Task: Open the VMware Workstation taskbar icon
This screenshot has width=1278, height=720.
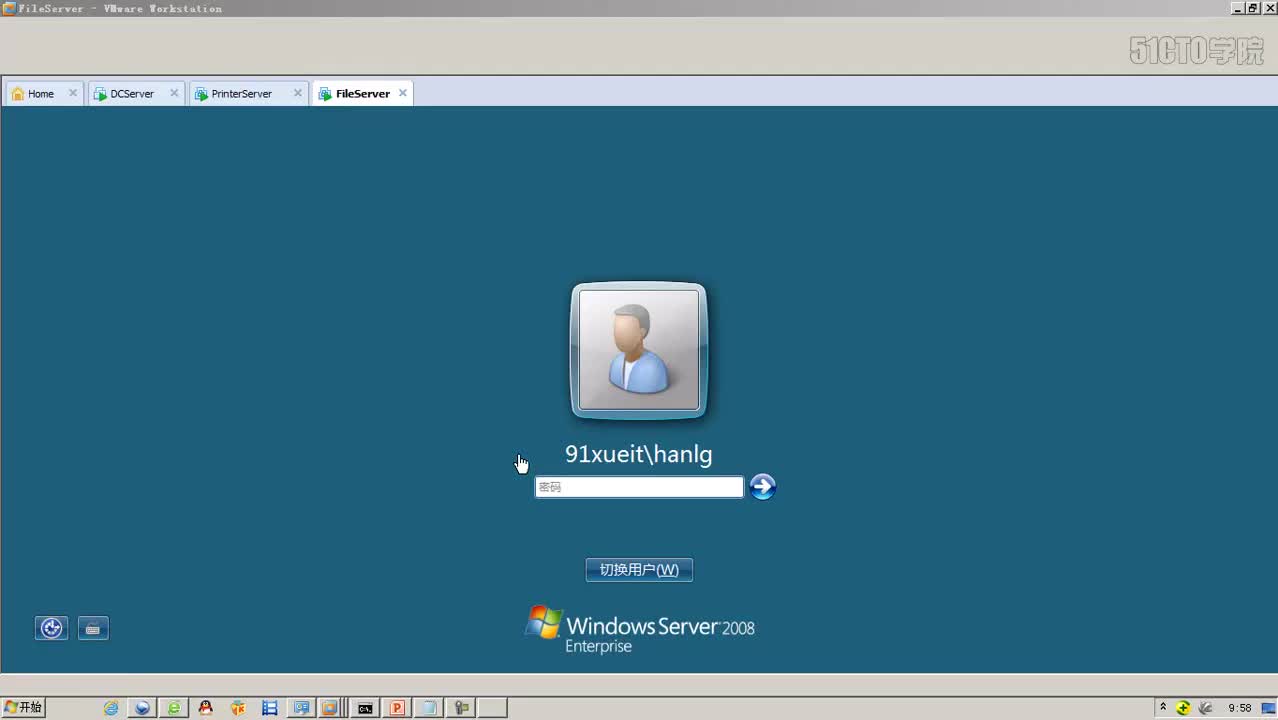Action: (330, 708)
